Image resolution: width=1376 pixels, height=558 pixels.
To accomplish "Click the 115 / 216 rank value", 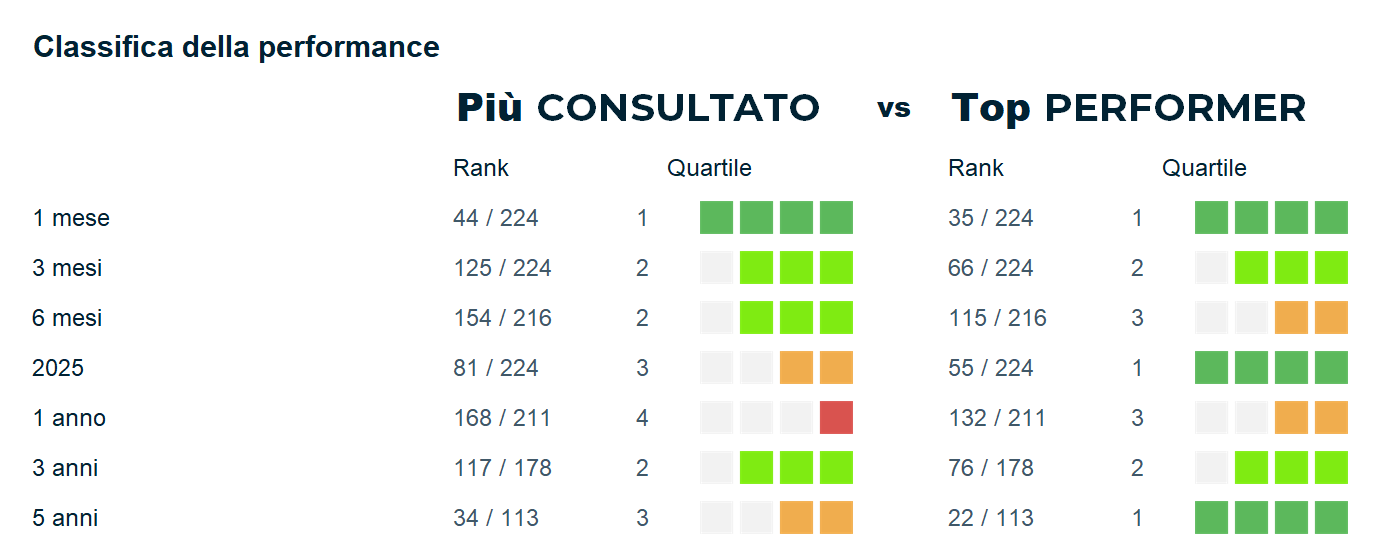I will tap(997, 318).
